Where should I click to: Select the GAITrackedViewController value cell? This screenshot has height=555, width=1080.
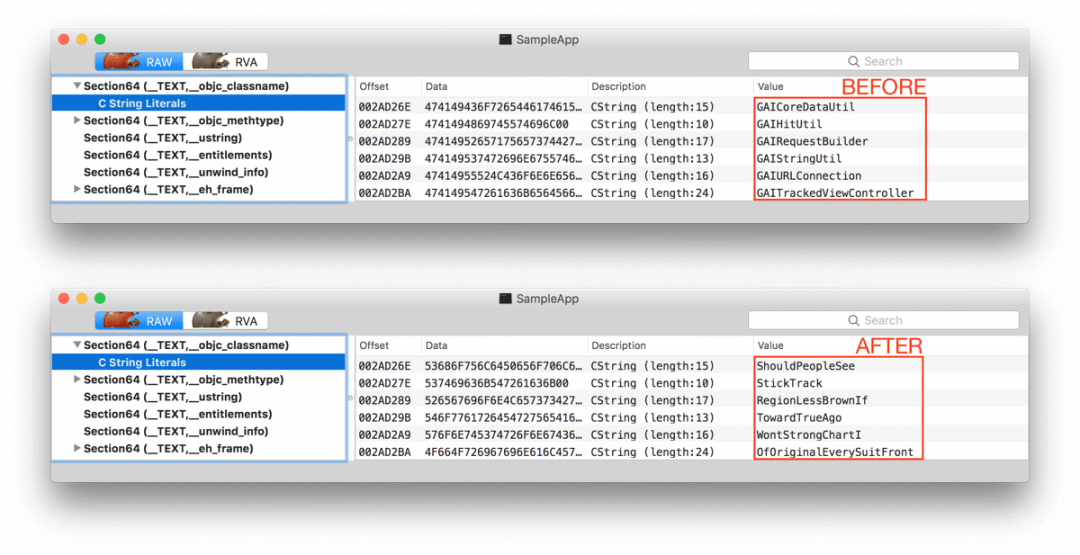point(835,193)
